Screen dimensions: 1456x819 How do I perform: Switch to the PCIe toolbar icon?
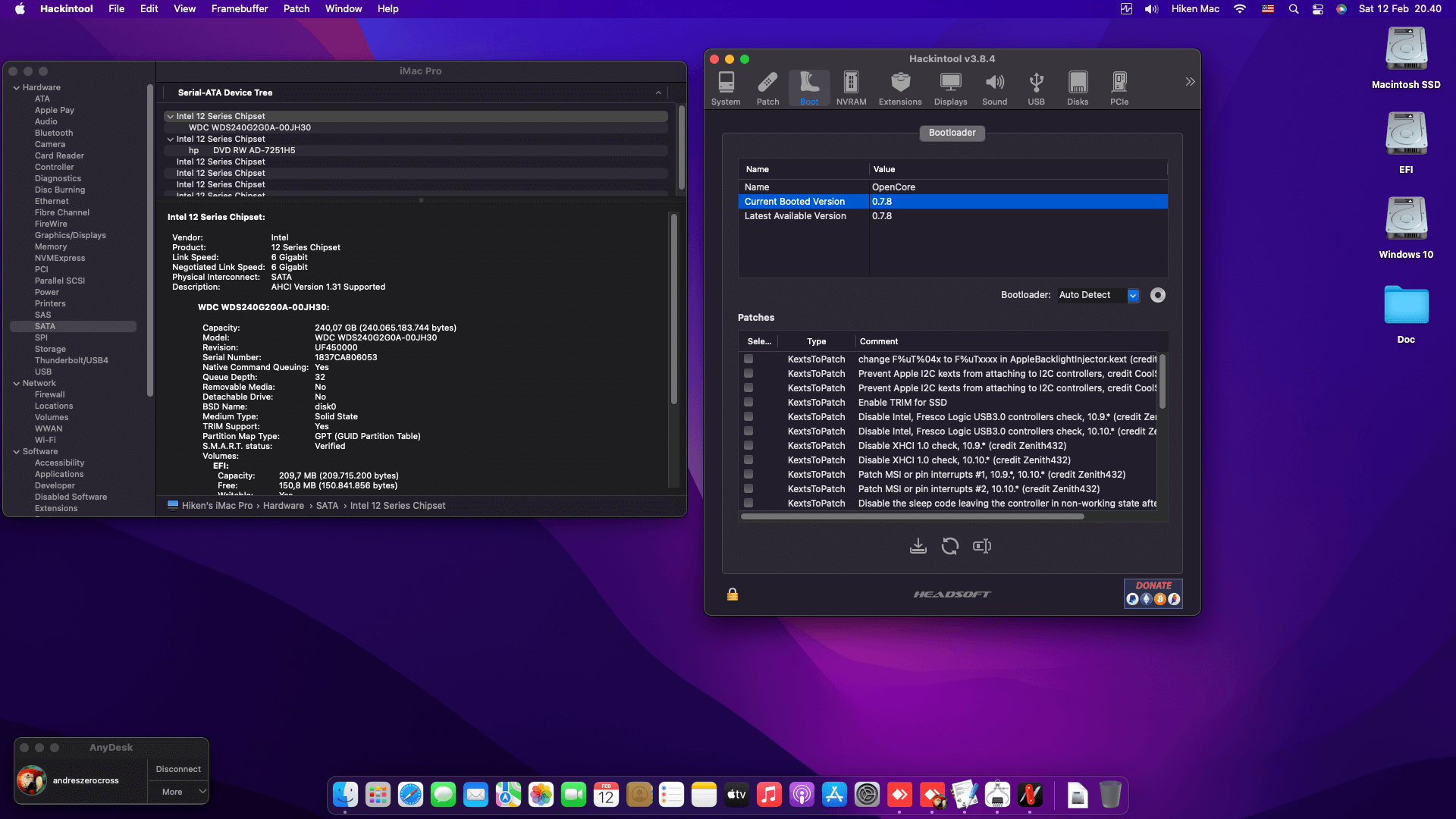click(x=1119, y=88)
